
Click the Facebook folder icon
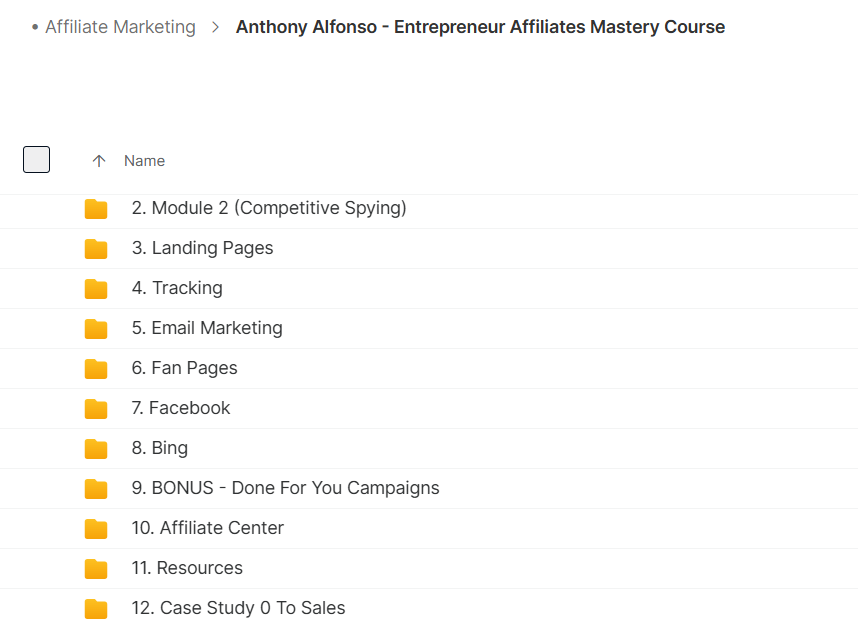pos(96,408)
